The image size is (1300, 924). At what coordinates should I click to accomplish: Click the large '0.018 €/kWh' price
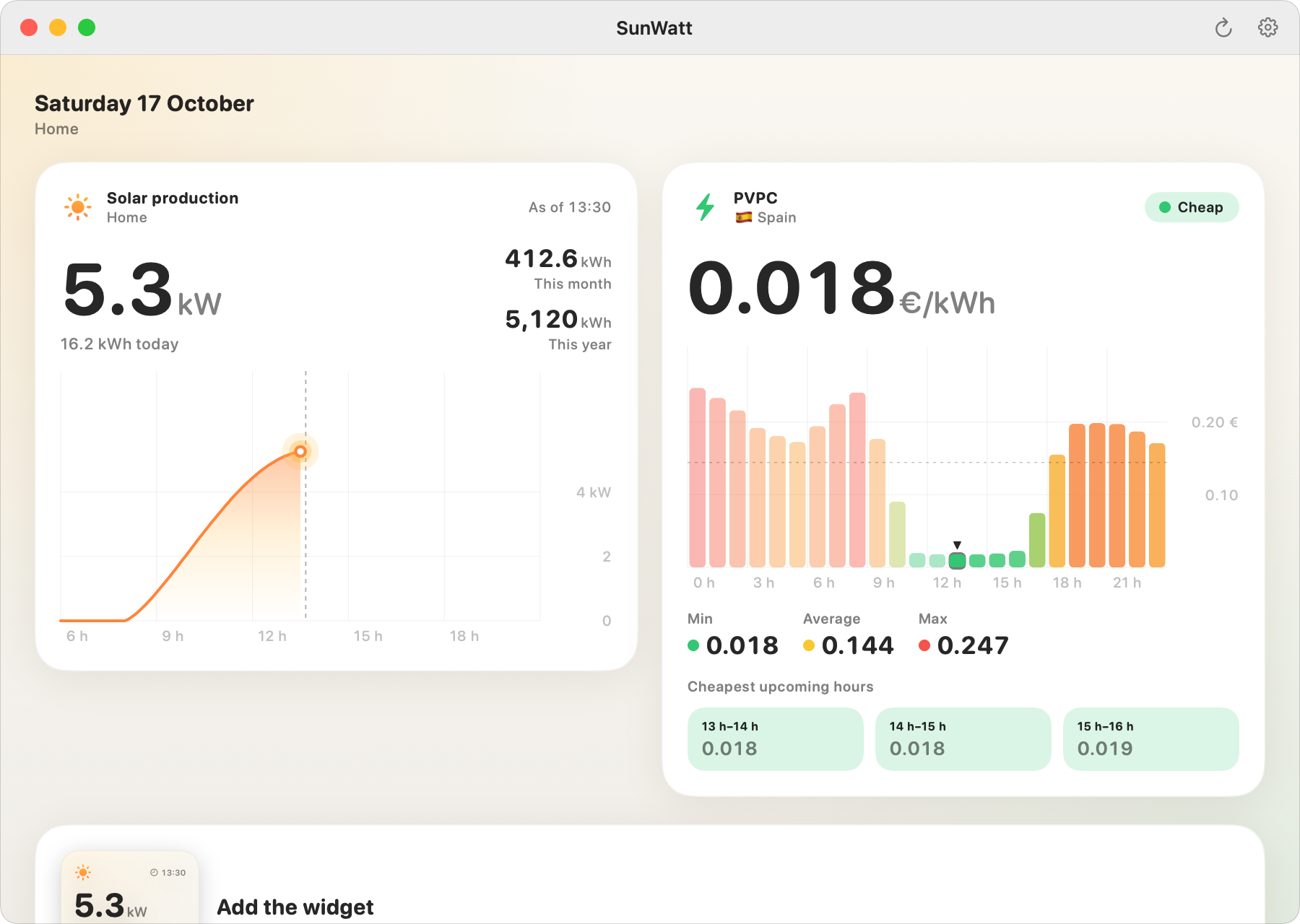(x=842, y=289)
